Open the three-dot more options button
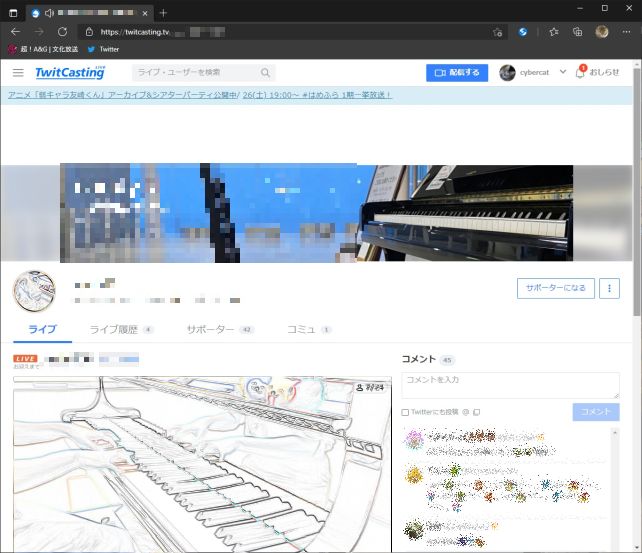Screen dimensions: 642x553 point(609,288)
